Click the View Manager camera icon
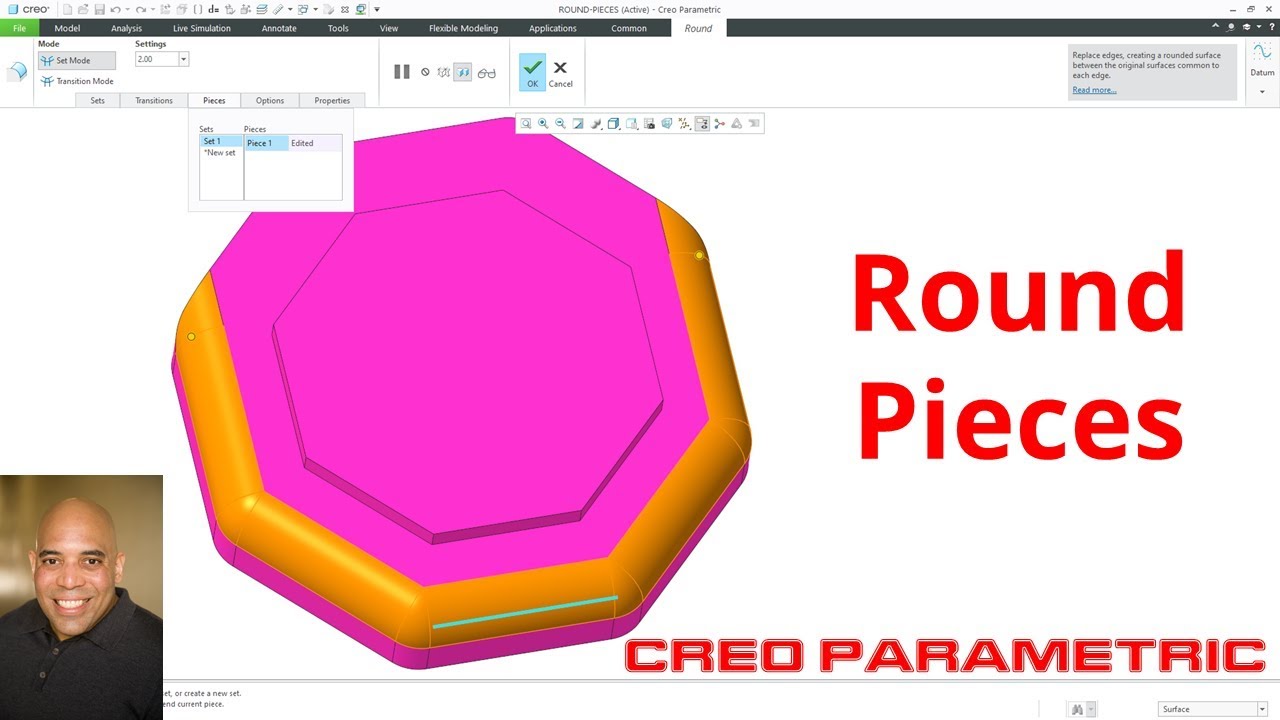 (x=649, y=124)
